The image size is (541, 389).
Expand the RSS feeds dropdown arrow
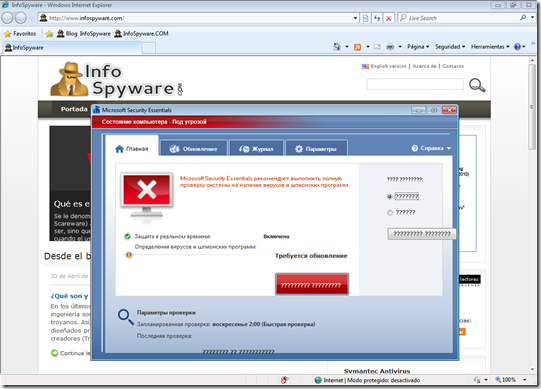click(368, 47)
